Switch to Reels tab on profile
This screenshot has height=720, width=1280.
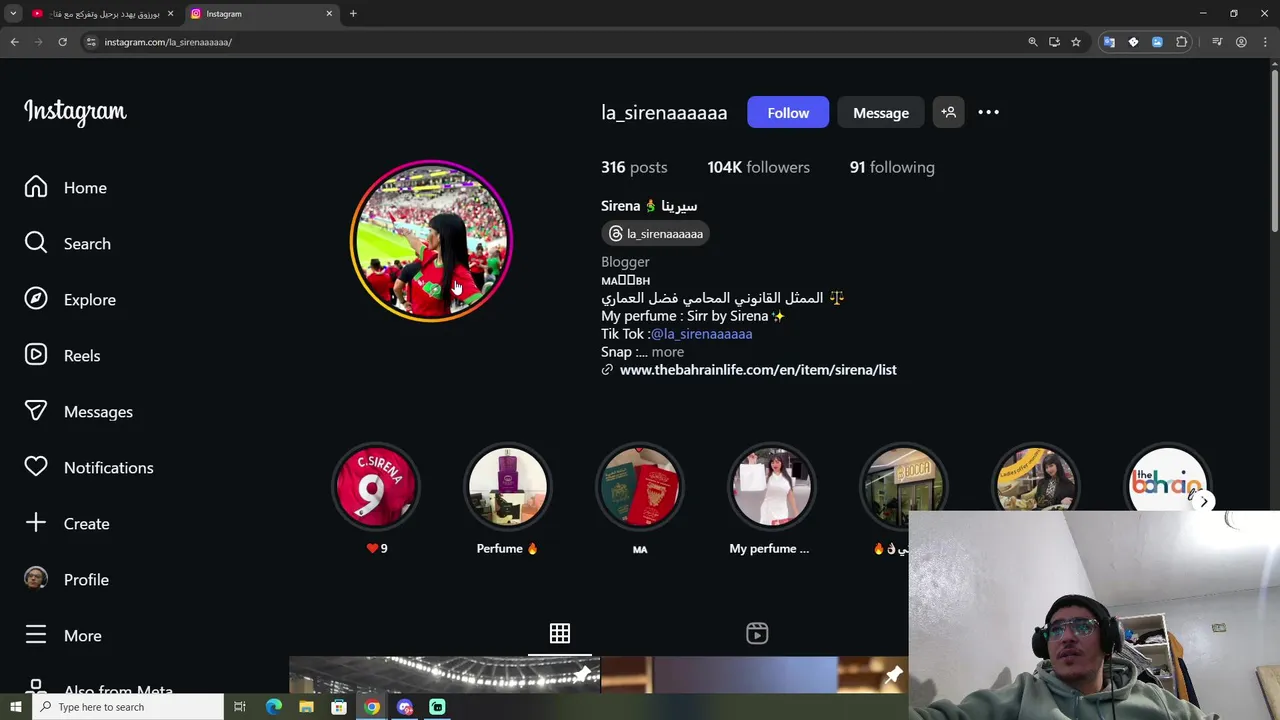point(757,633)
